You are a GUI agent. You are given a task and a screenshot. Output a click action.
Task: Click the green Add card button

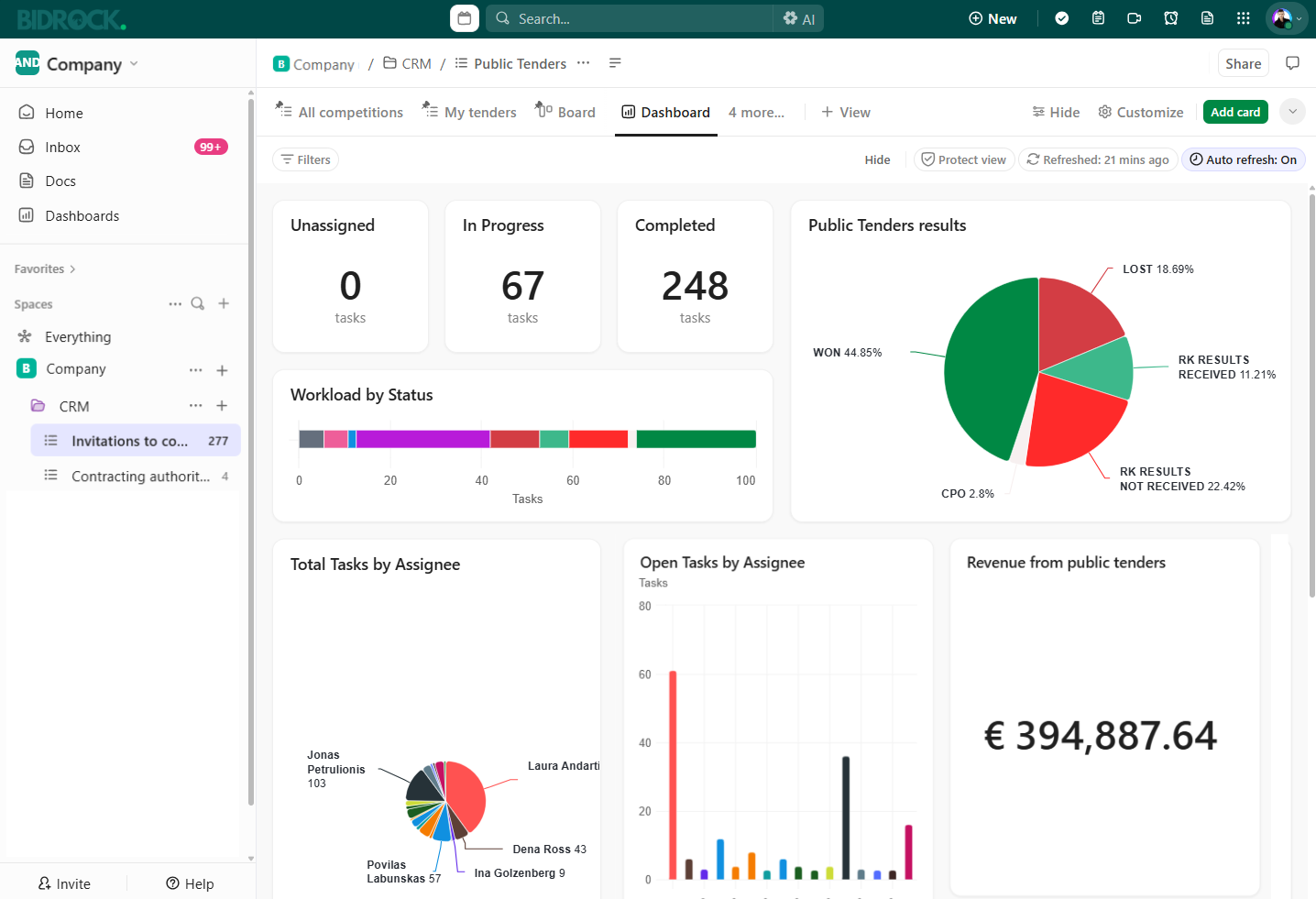[1235, 112]
